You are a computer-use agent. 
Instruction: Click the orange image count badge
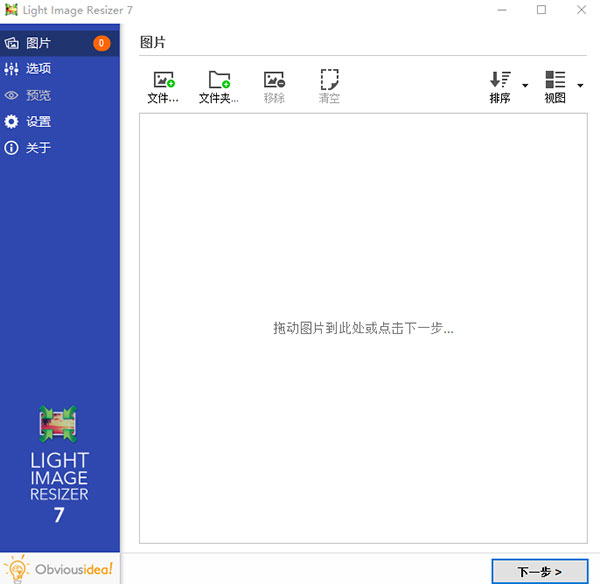pos(102,43)
